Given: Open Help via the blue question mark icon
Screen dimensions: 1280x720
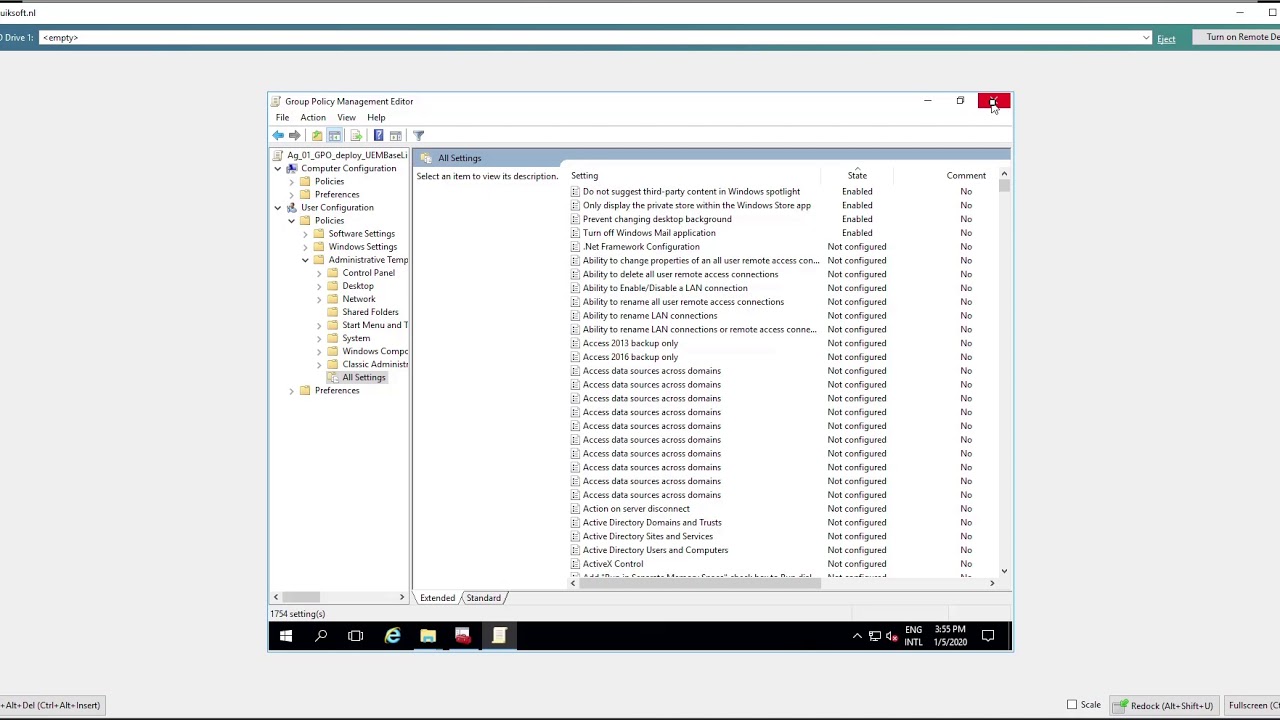Looking at the screenshot, I should coord(378,135).
